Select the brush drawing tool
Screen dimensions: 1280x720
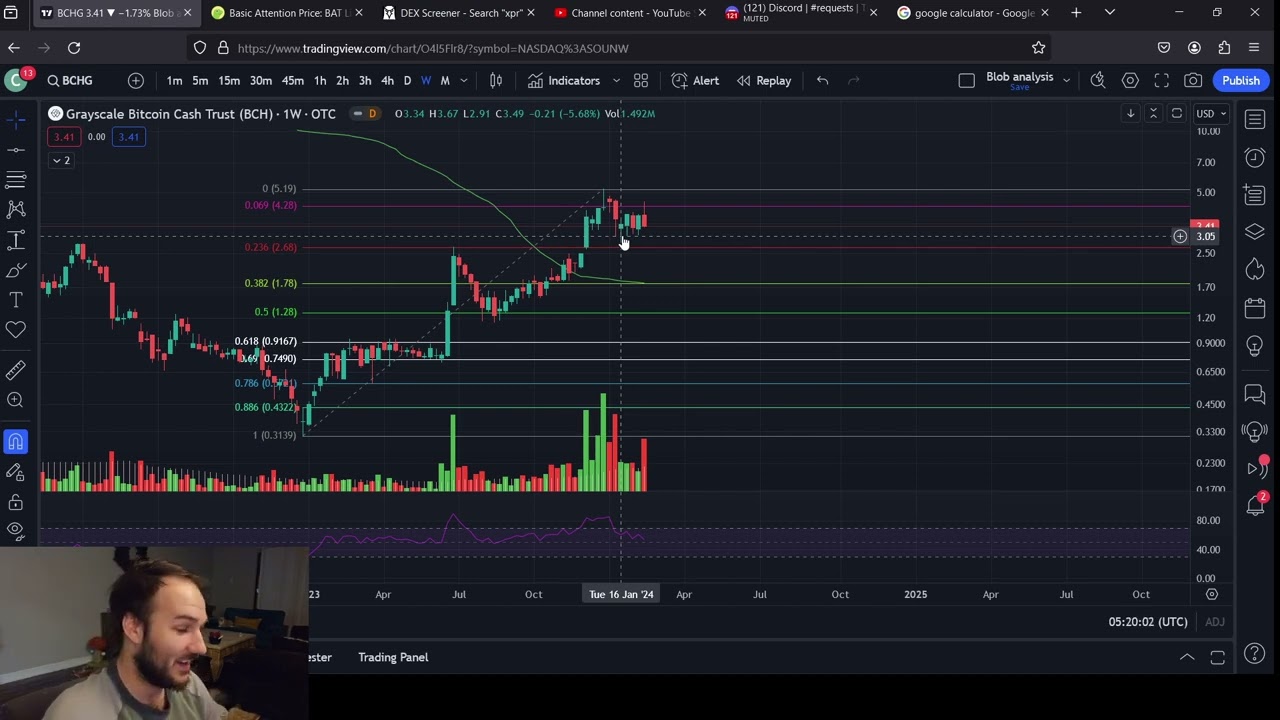pyautogui.click(x=16, y=270)
